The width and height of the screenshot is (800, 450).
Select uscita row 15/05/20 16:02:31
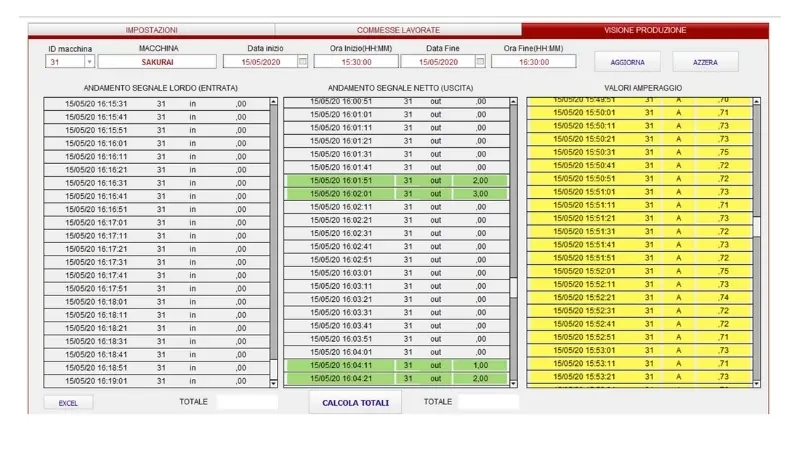396,233
